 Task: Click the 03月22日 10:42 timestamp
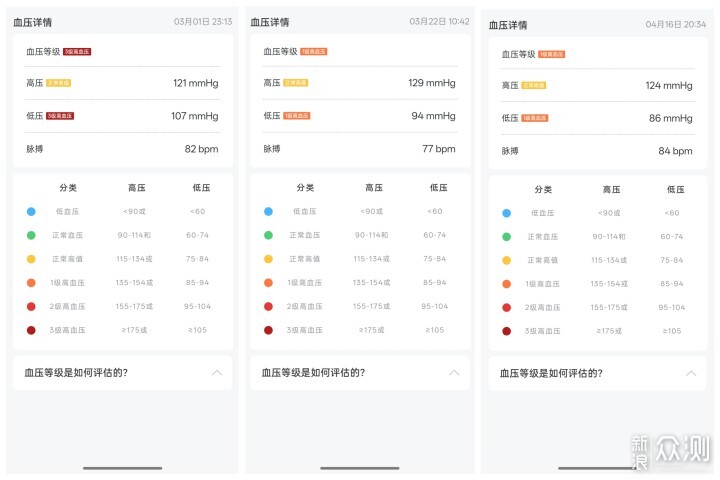(439, 22)
